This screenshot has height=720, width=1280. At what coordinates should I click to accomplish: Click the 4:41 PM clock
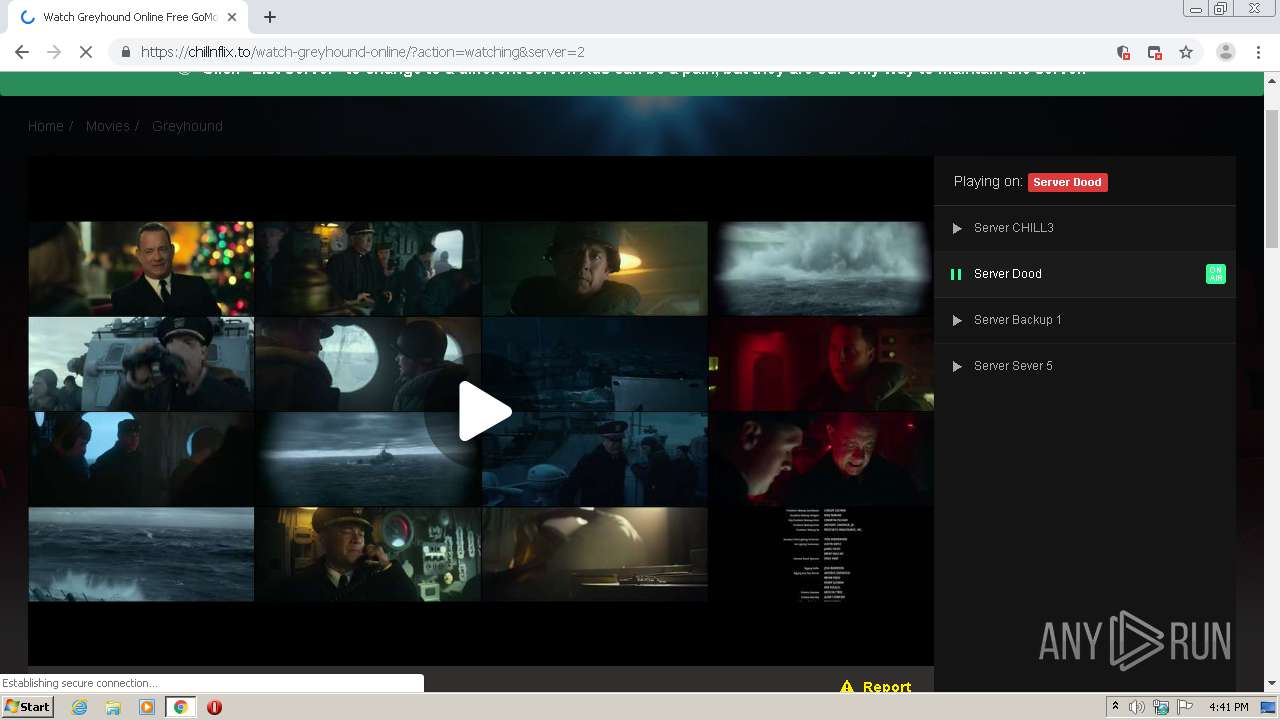1228,707
